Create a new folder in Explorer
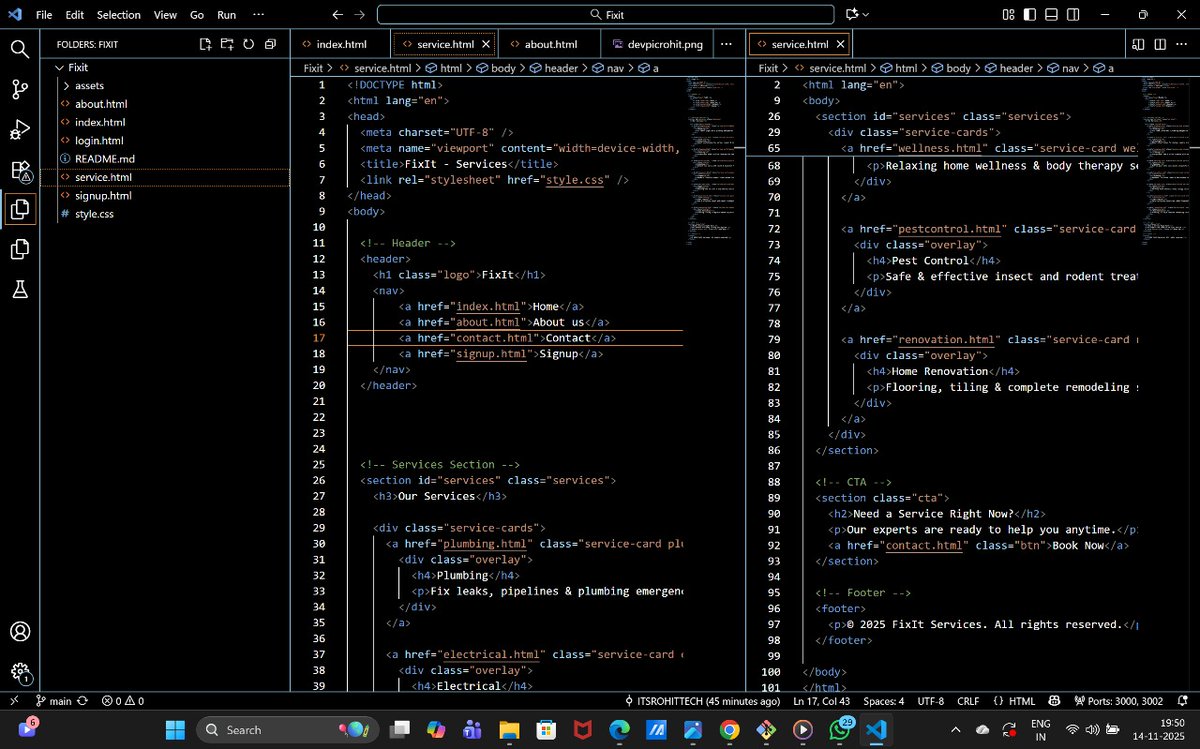This screenshot has height=749, width=1200. click(227, 44)
